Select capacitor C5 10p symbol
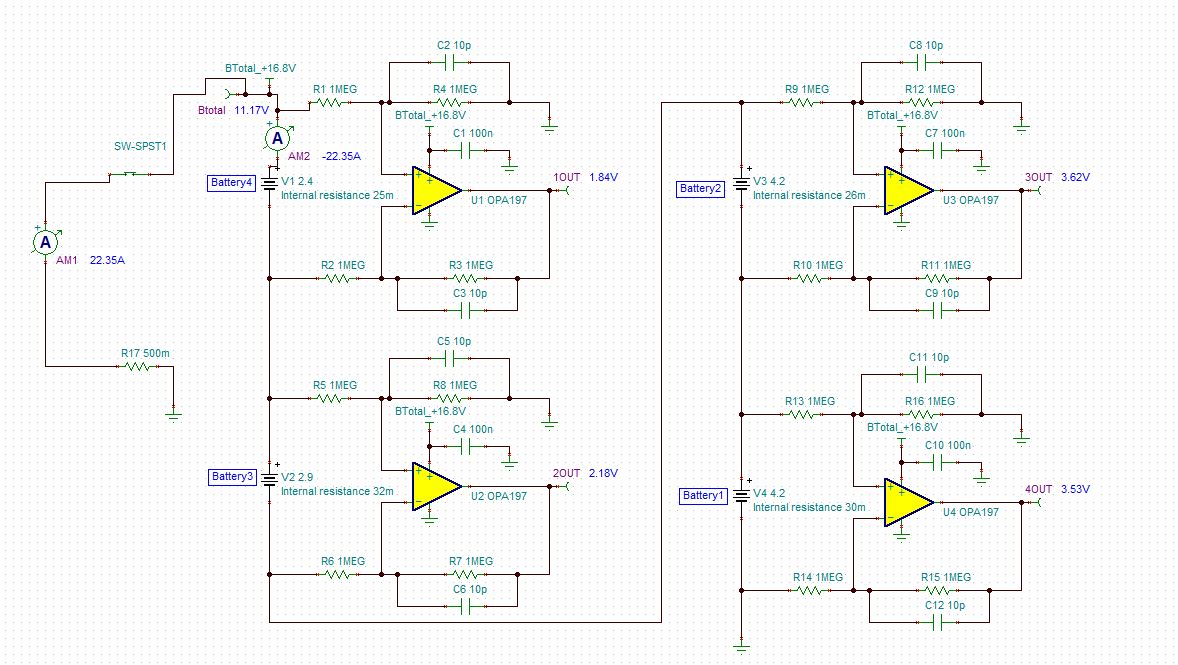This screenshot has width=1178, height=665. coord(450,358)
